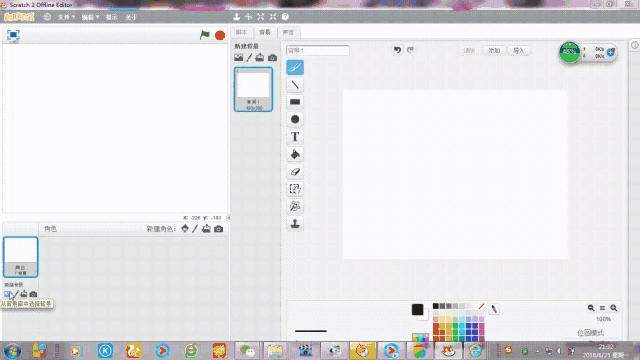Open the 提示 Tips menu
The height and width of the screenshot is (360, 640).
tap(111, 17)
